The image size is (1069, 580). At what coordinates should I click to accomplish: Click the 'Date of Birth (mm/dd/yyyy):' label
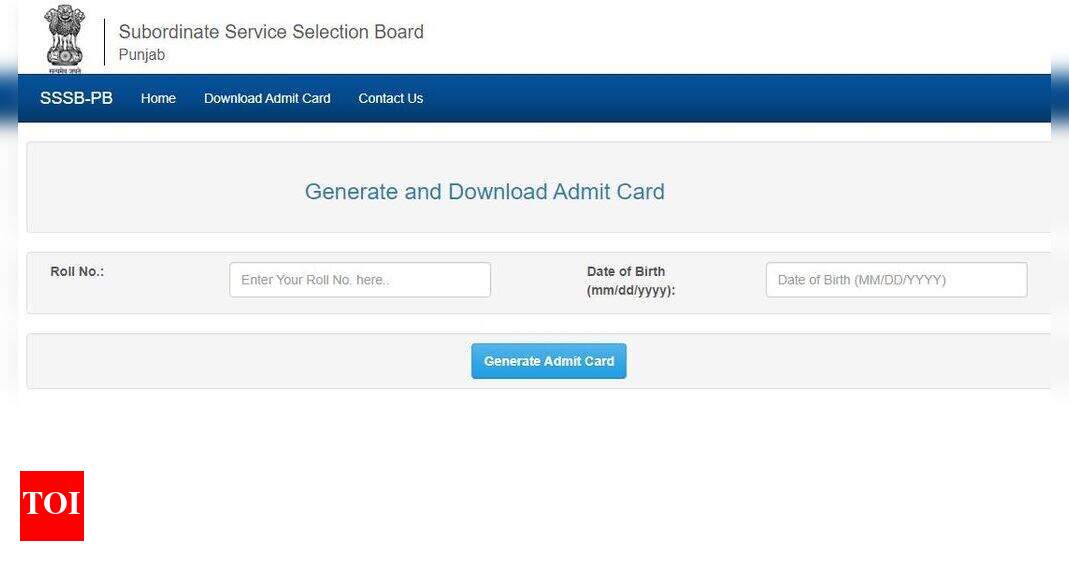(631, 281)
